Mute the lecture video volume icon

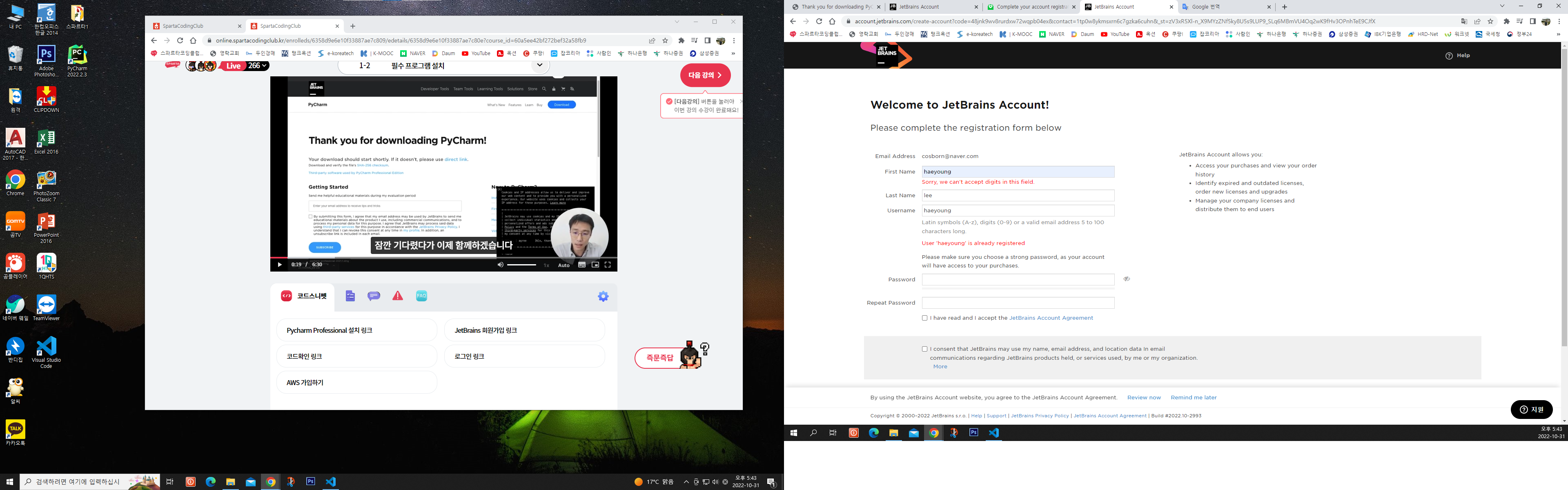pos(500,265)
